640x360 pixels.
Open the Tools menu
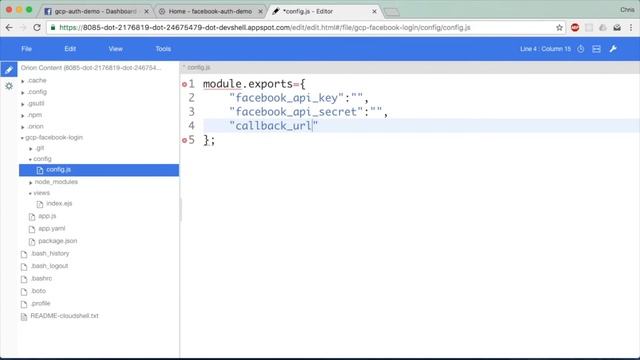click(163, 49)
